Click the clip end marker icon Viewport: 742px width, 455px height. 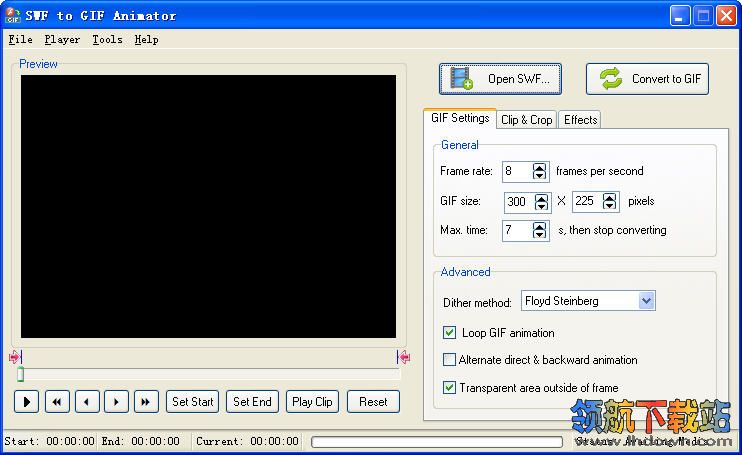[403, 357]
